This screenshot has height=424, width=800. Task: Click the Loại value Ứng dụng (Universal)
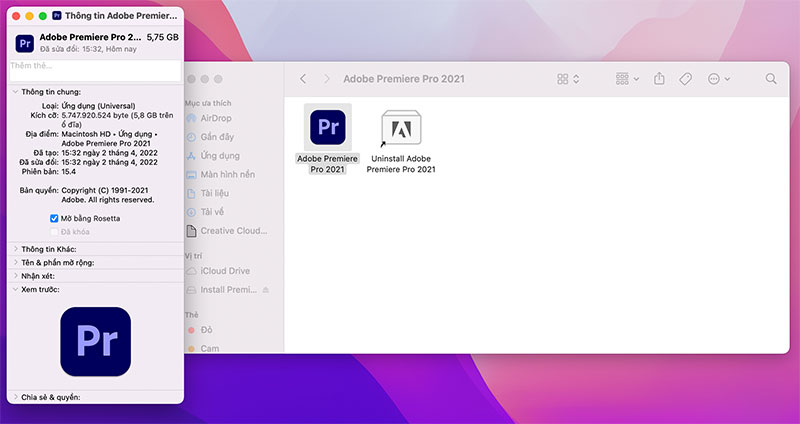click(98, 106)
